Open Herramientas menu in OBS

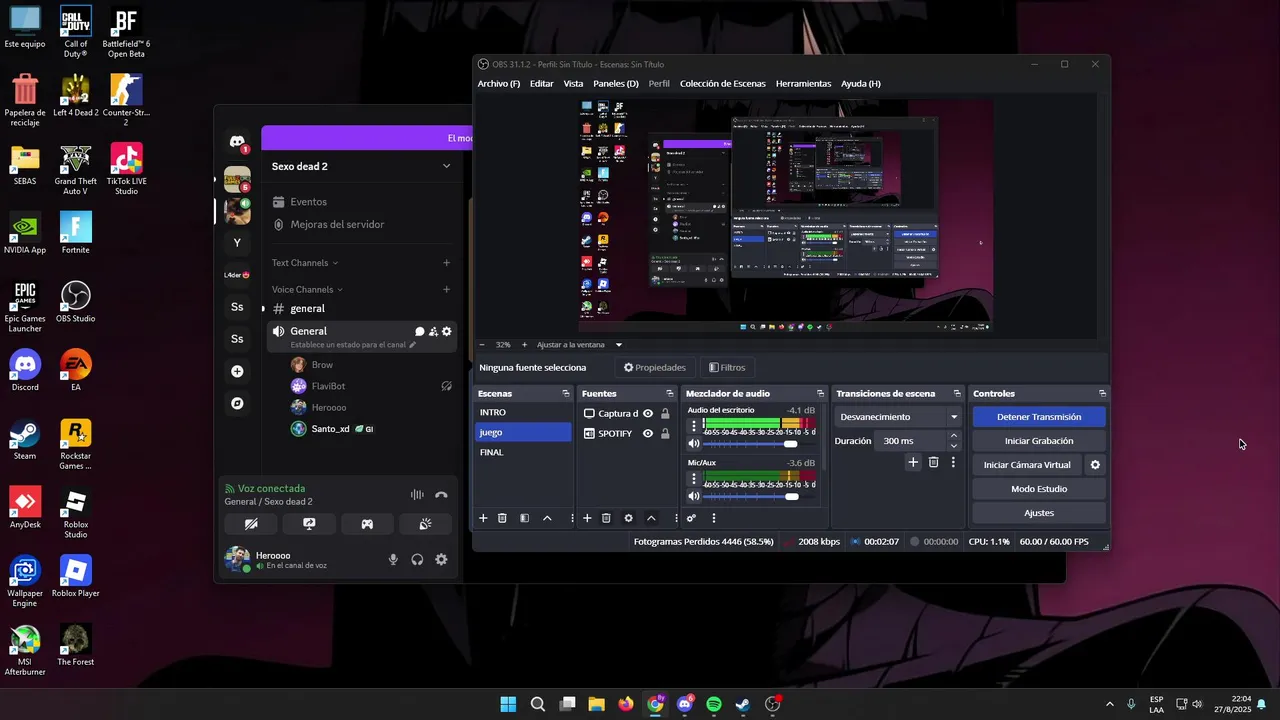pyautogui.click(x=803, y=84)
